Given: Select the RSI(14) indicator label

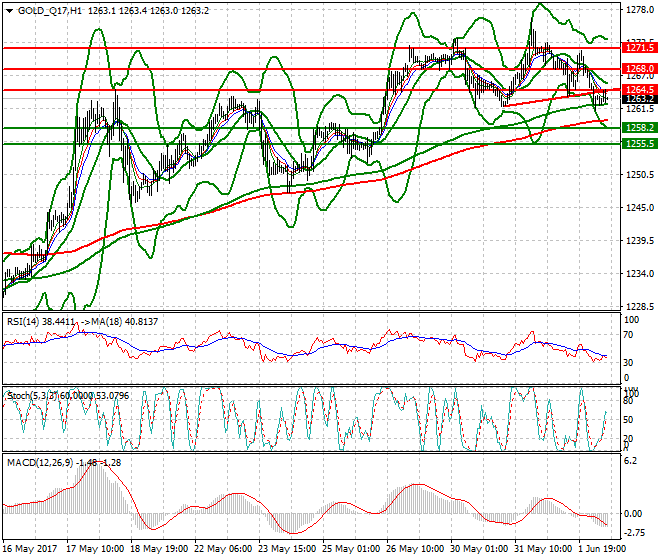Looking at the screenshot, I should [23, 322].
